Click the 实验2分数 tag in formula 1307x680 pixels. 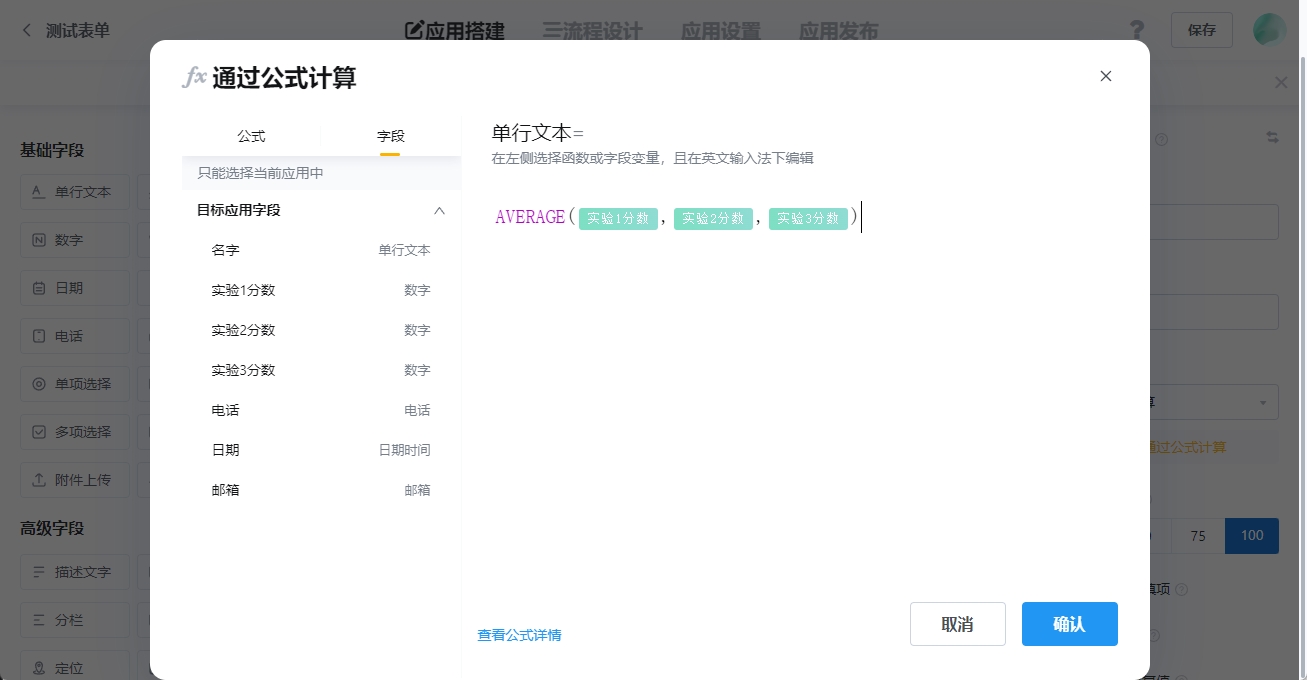pos(713,218)
